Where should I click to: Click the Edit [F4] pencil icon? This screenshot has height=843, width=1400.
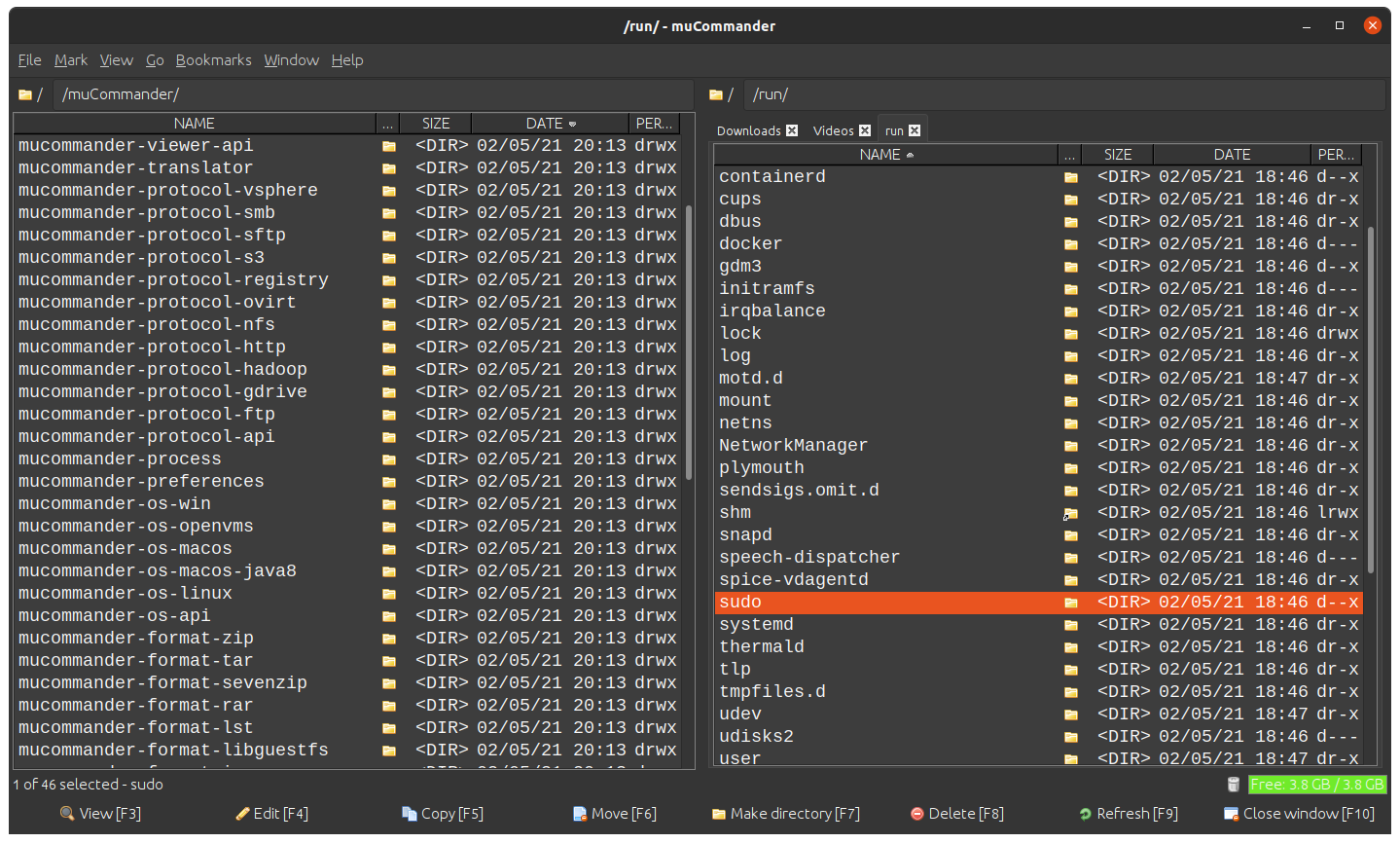click(241, 813)
